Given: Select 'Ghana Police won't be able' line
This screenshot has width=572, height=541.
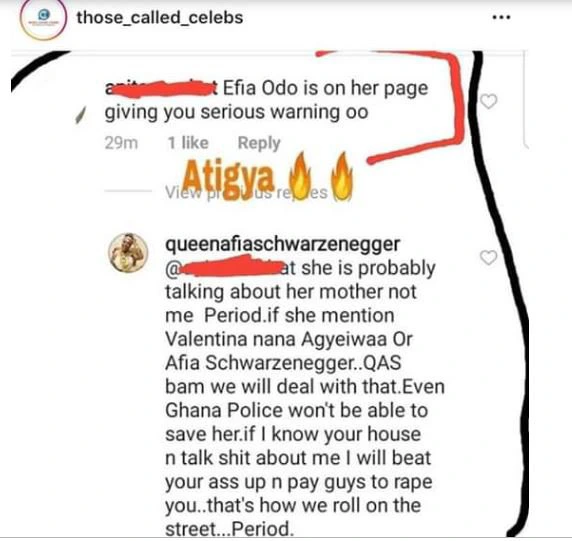Looking at the screenshot, I should coord(297,410).
